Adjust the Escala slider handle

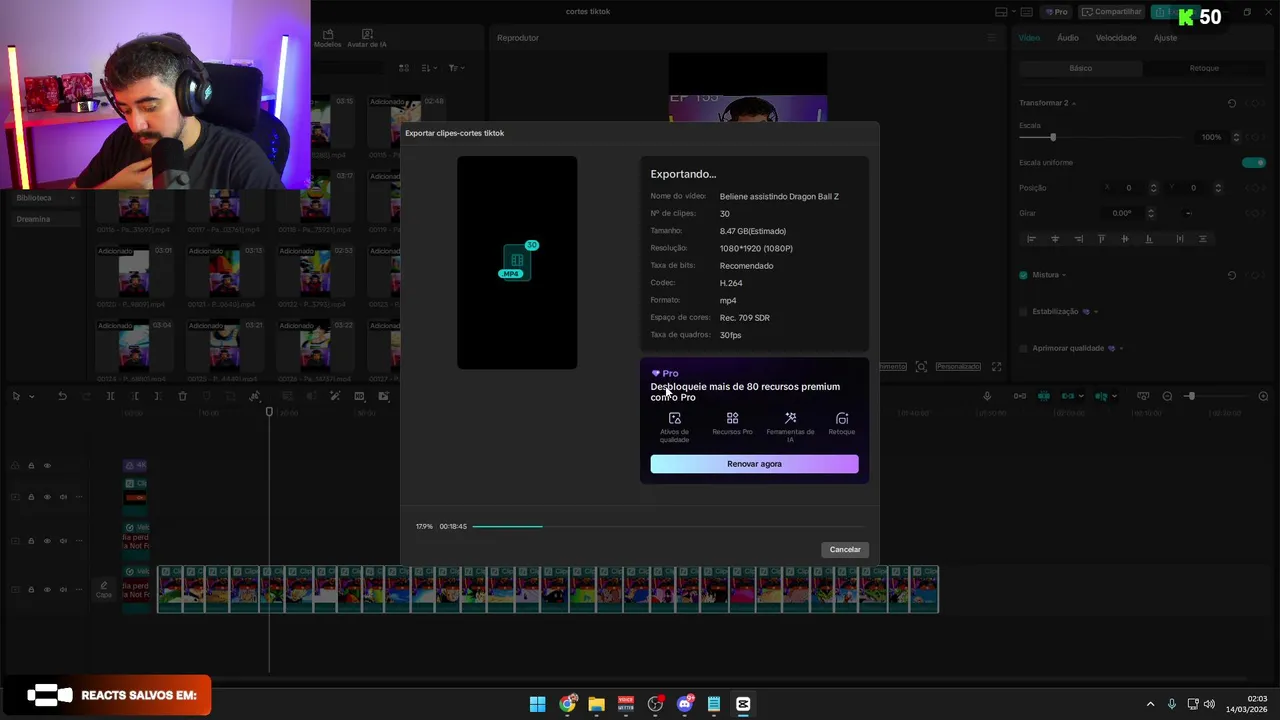point(1052,137)
